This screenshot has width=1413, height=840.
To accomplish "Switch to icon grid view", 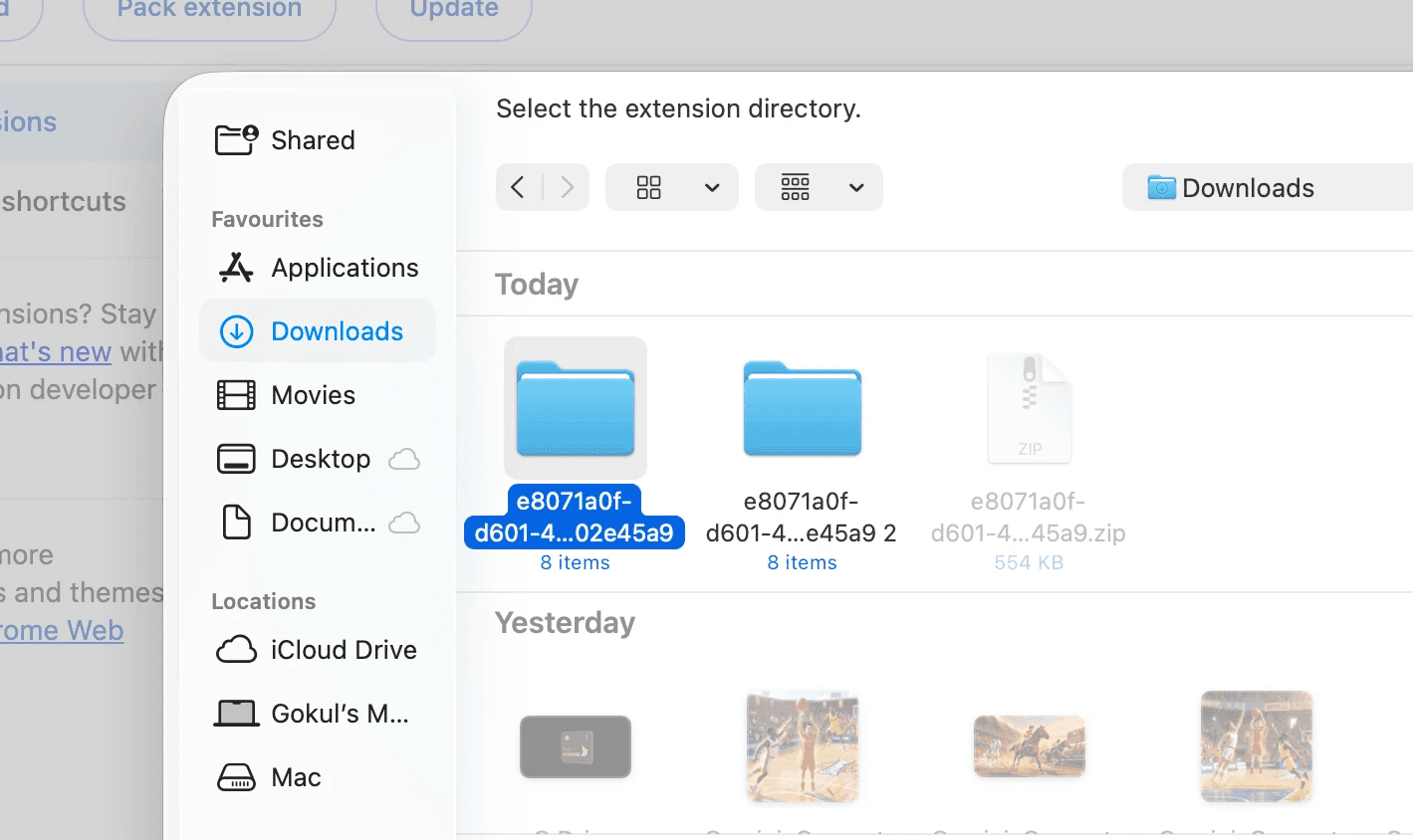I will pos(649,187).
